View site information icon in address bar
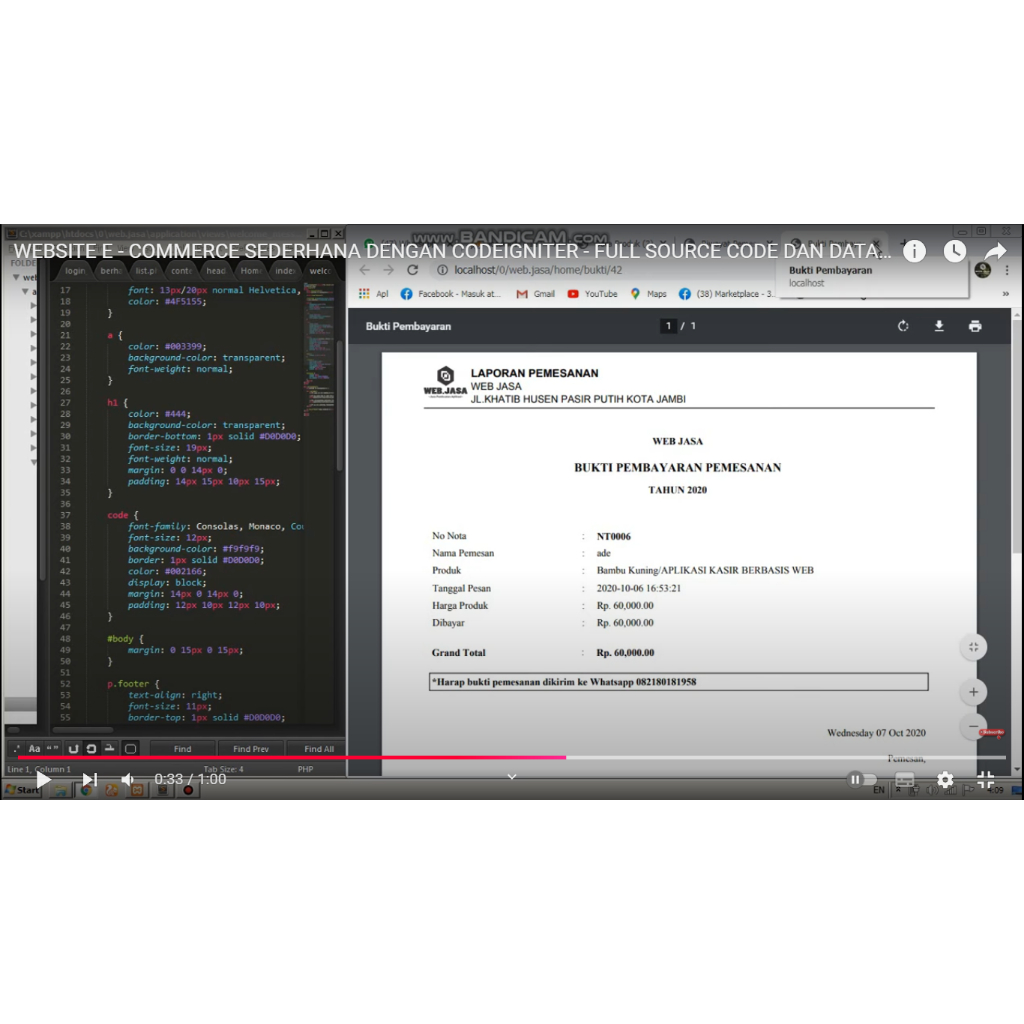Screen dimensions: 1024x1024 (442, 270)
